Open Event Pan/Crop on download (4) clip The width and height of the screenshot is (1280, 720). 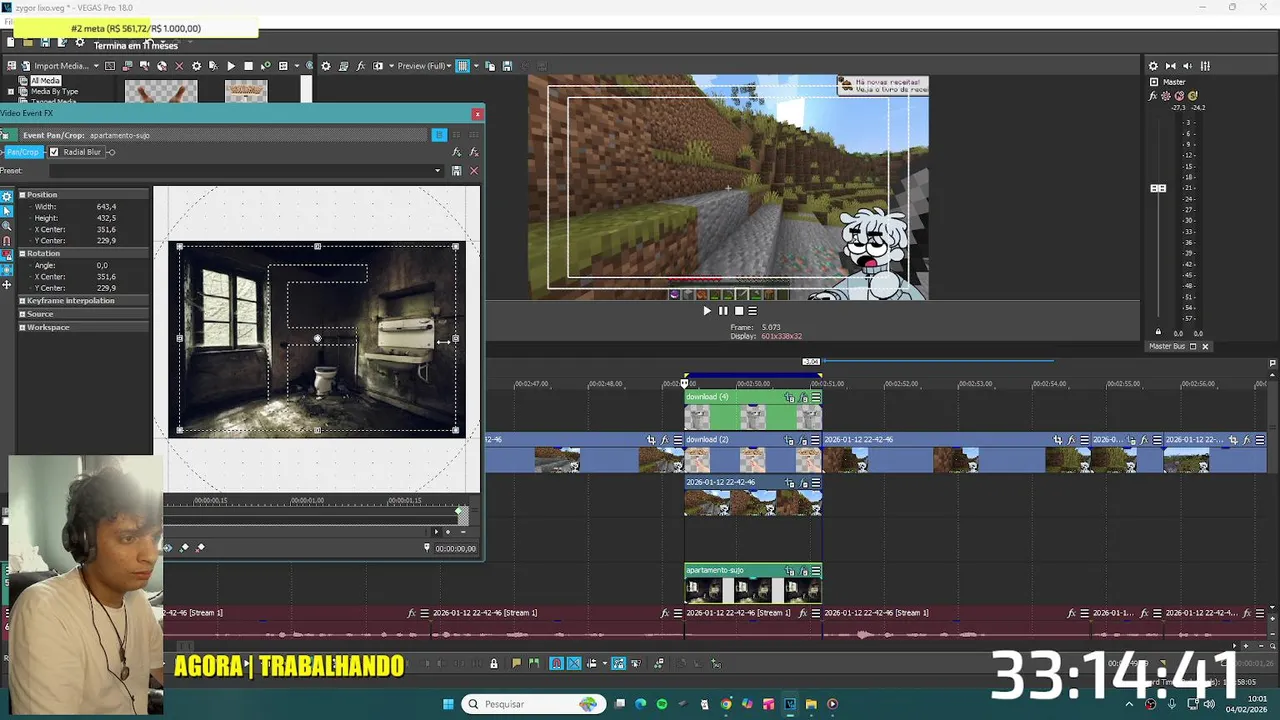790,398
